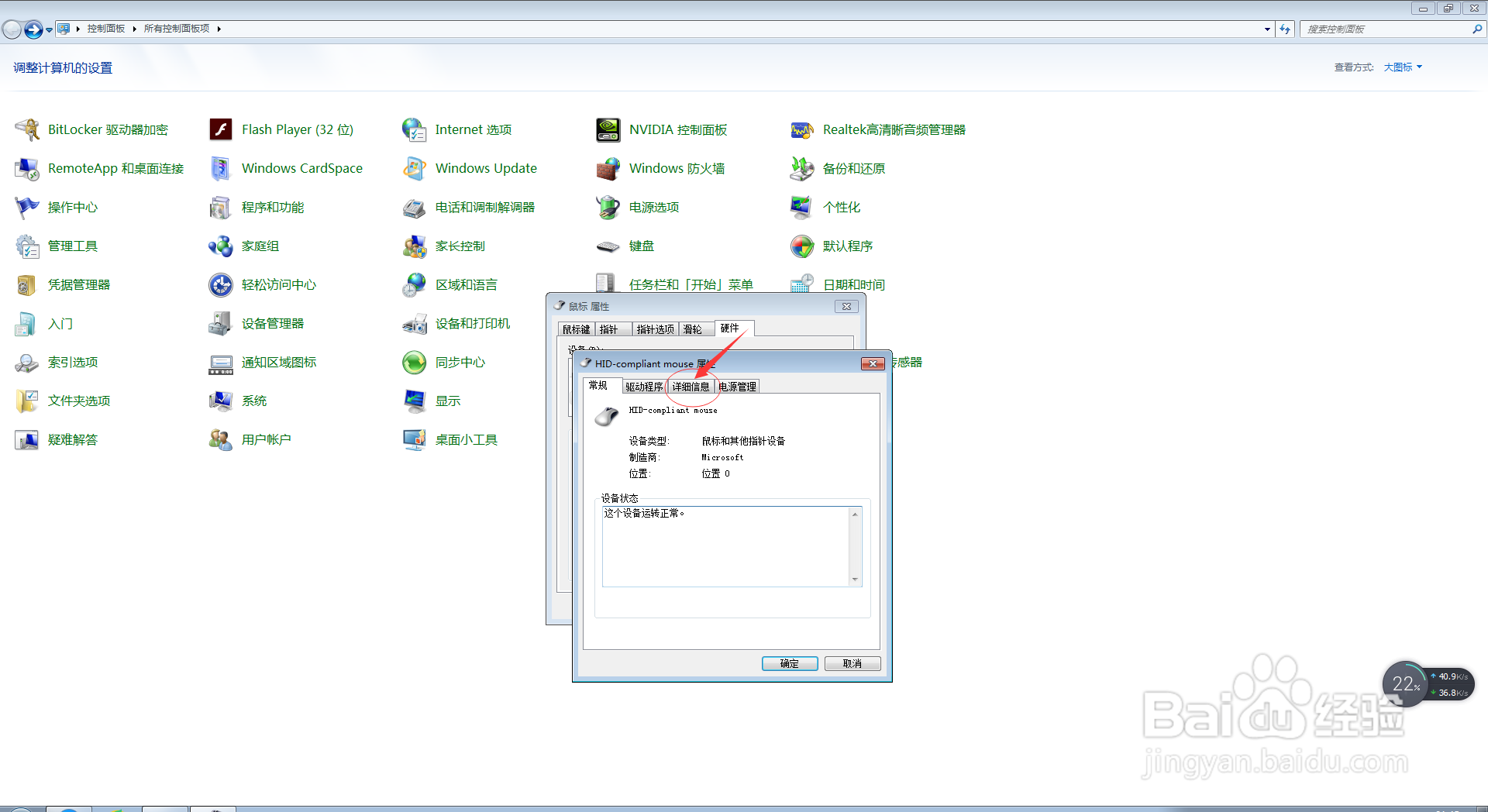Switch to 详细信息 tab in HID-compliant mouse dialog

click(691, 387)
